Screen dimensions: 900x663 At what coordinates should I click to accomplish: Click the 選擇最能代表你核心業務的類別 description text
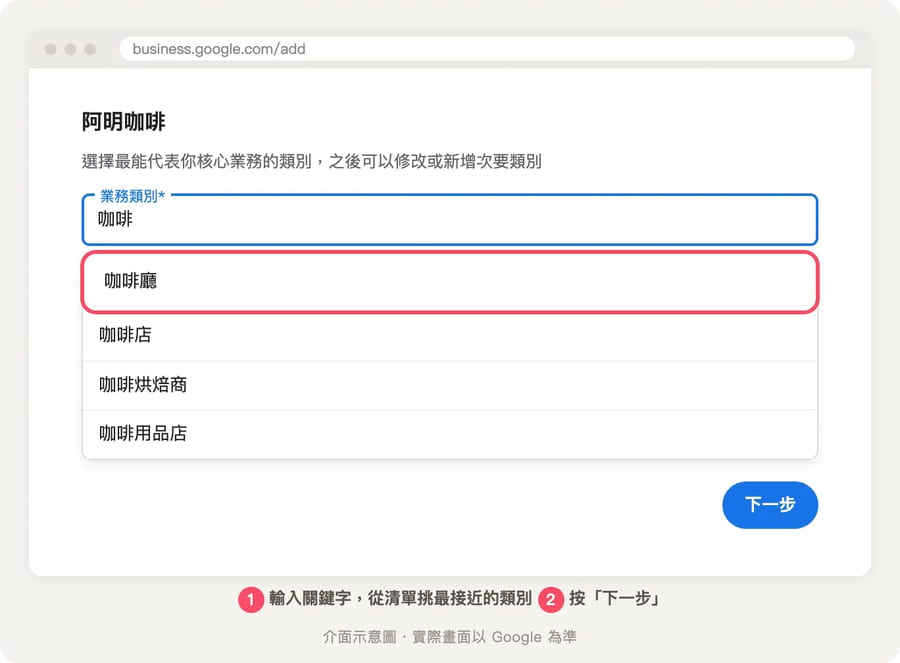[312, 161]
